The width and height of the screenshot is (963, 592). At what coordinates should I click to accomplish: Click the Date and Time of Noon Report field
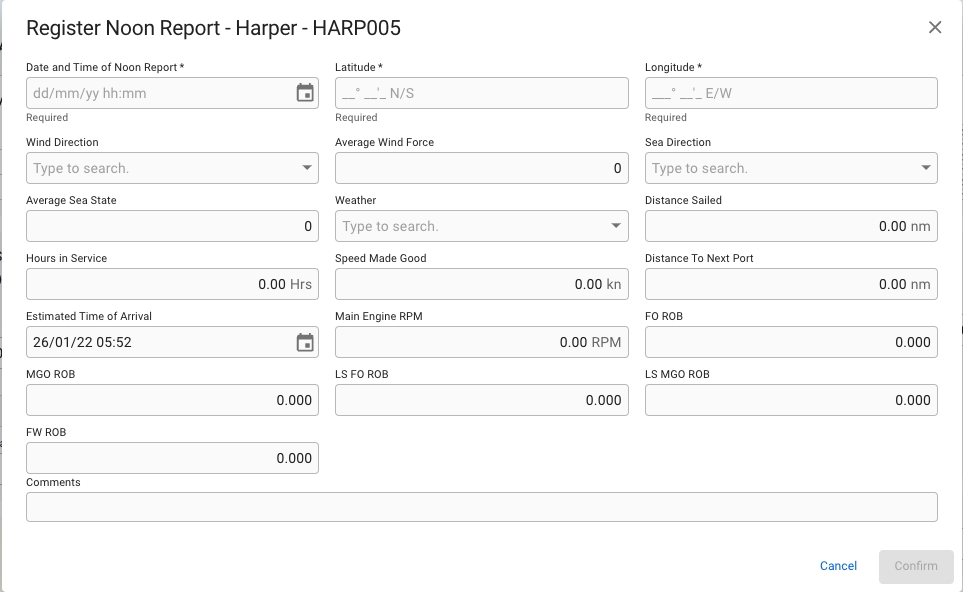tap(160, 94)
